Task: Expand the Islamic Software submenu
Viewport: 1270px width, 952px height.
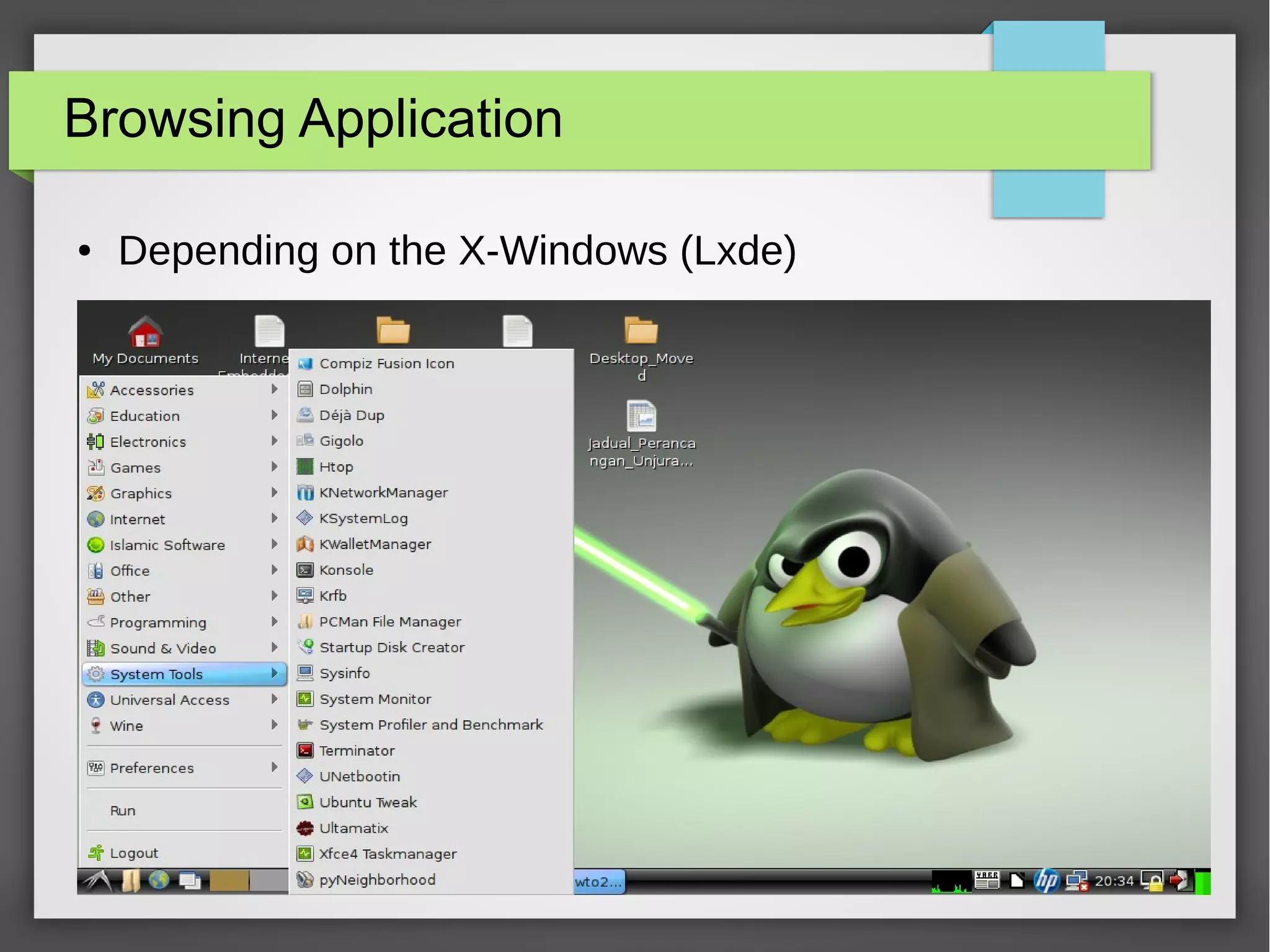Action: tap(184, 545)
